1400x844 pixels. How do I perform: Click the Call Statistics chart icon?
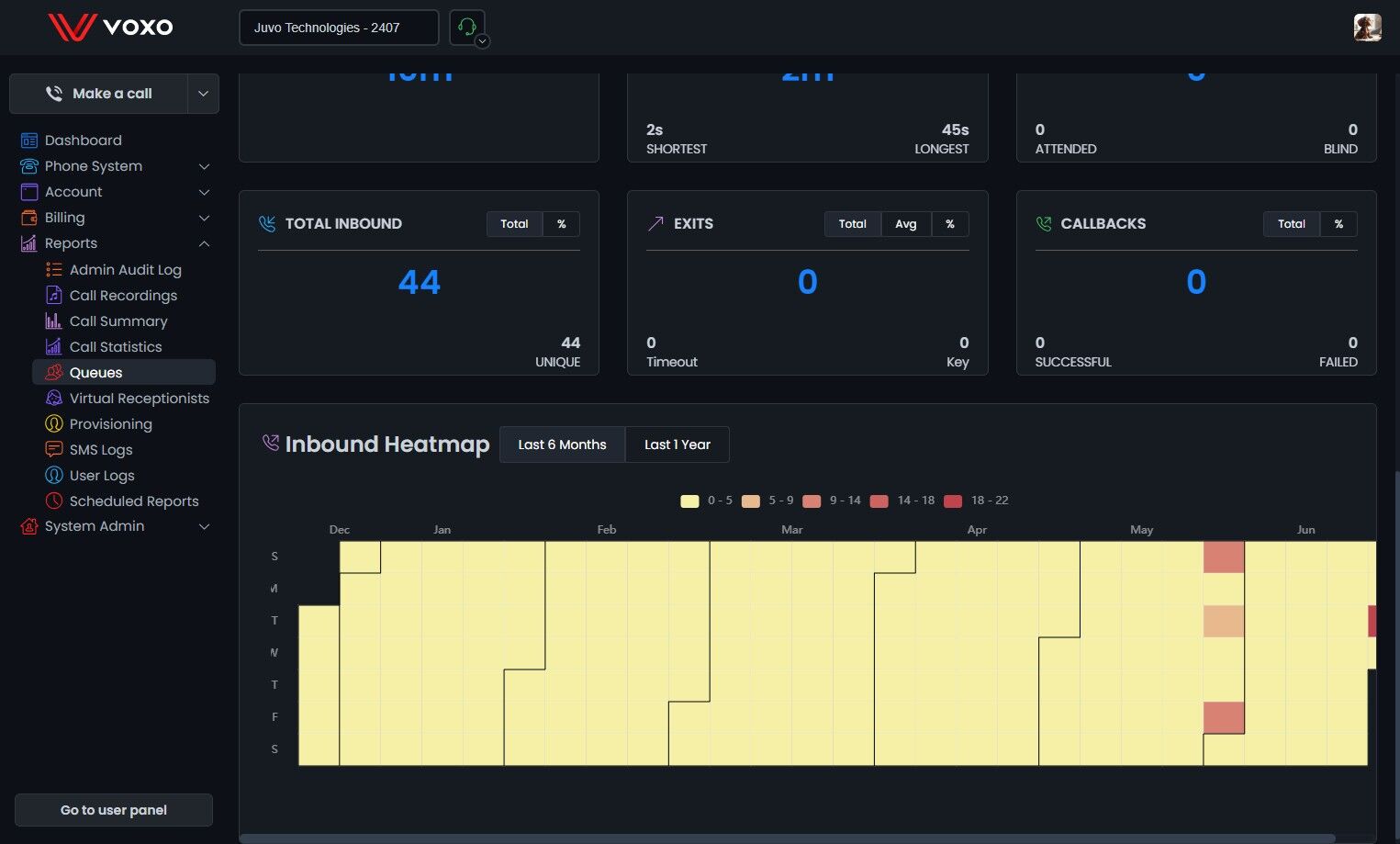point(54,347)
